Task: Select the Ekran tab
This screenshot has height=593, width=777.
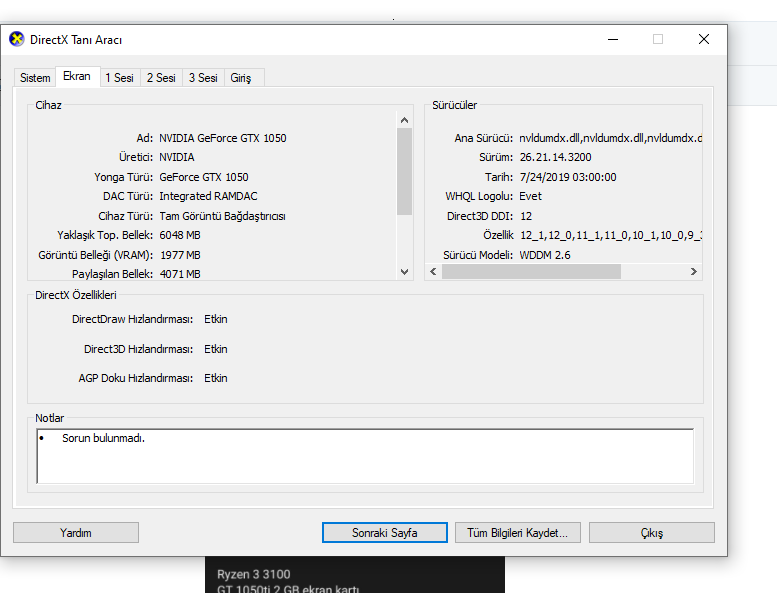Action: coord(77,76)
